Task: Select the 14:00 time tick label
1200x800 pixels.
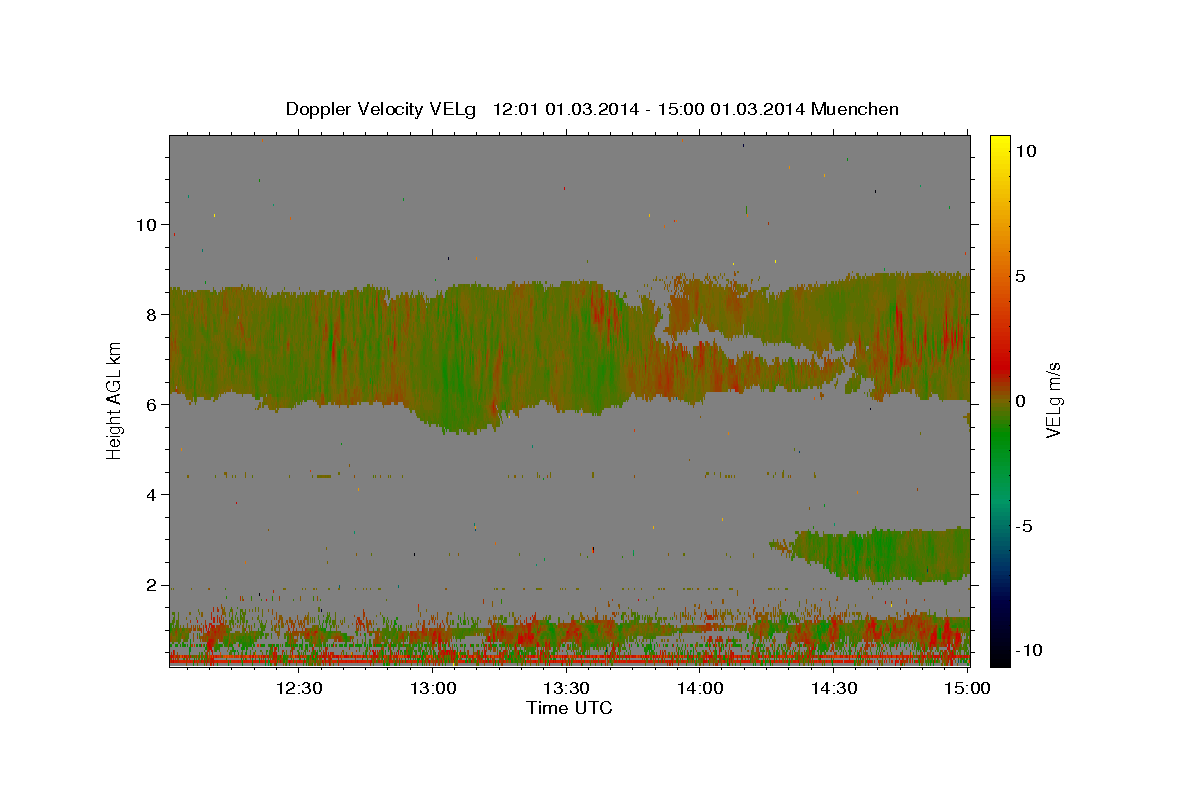Action: [x=700, y=688]
